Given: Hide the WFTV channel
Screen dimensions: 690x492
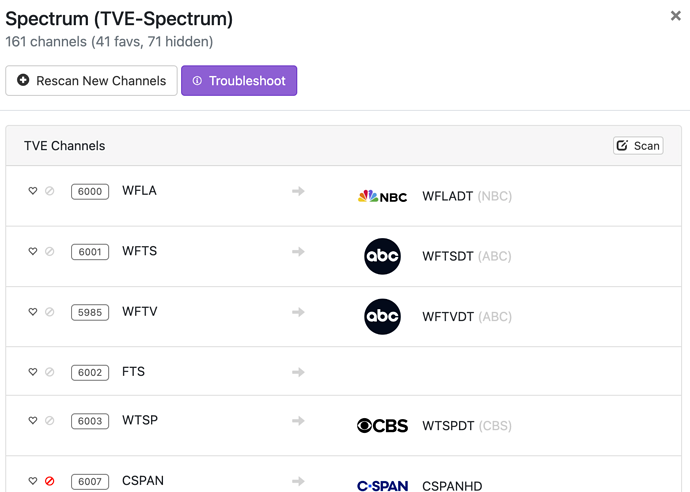Looking at the screenshot, I should click(49, 312).
